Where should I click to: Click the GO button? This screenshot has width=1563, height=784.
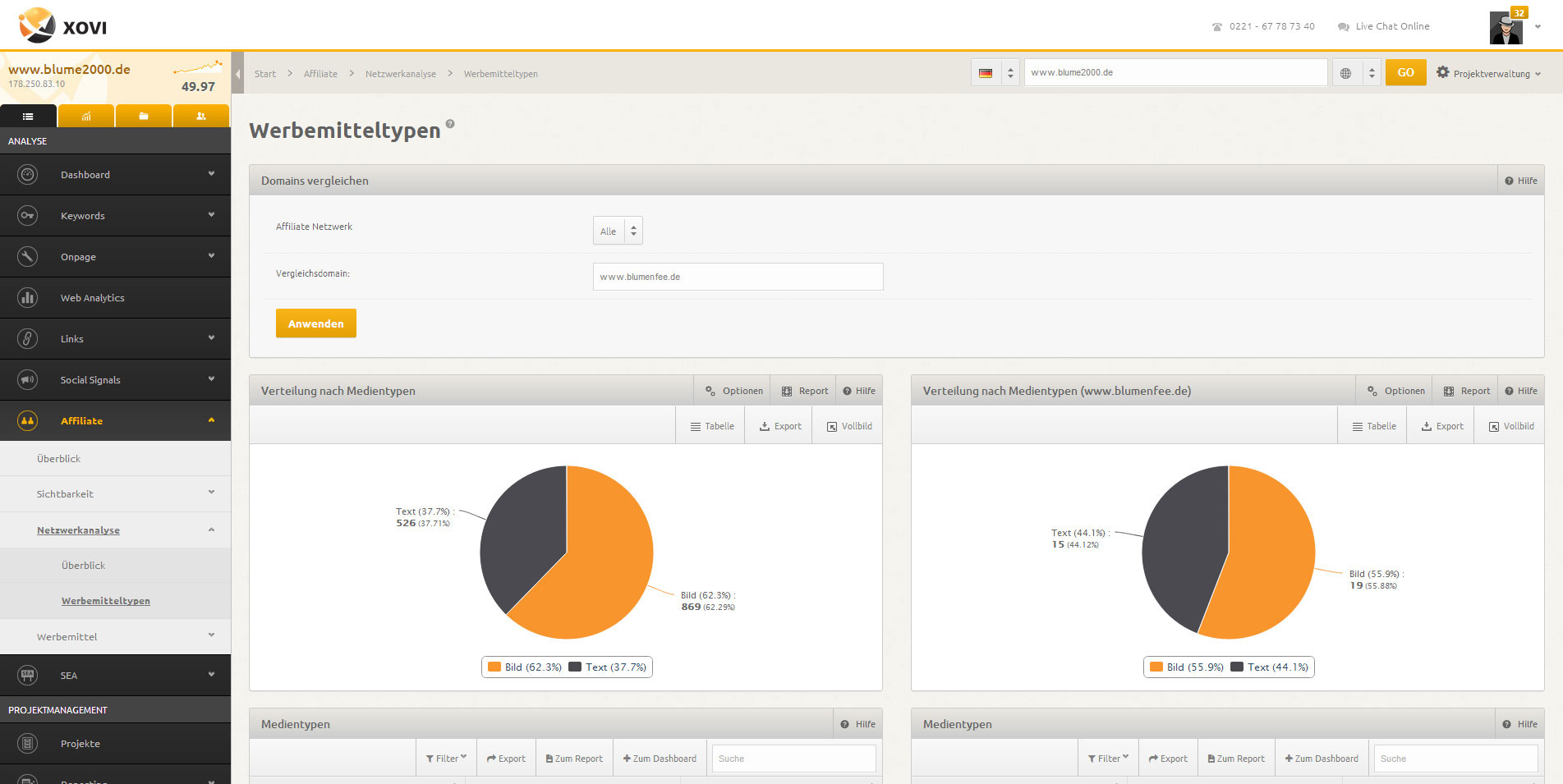(x=1405, y=72)
